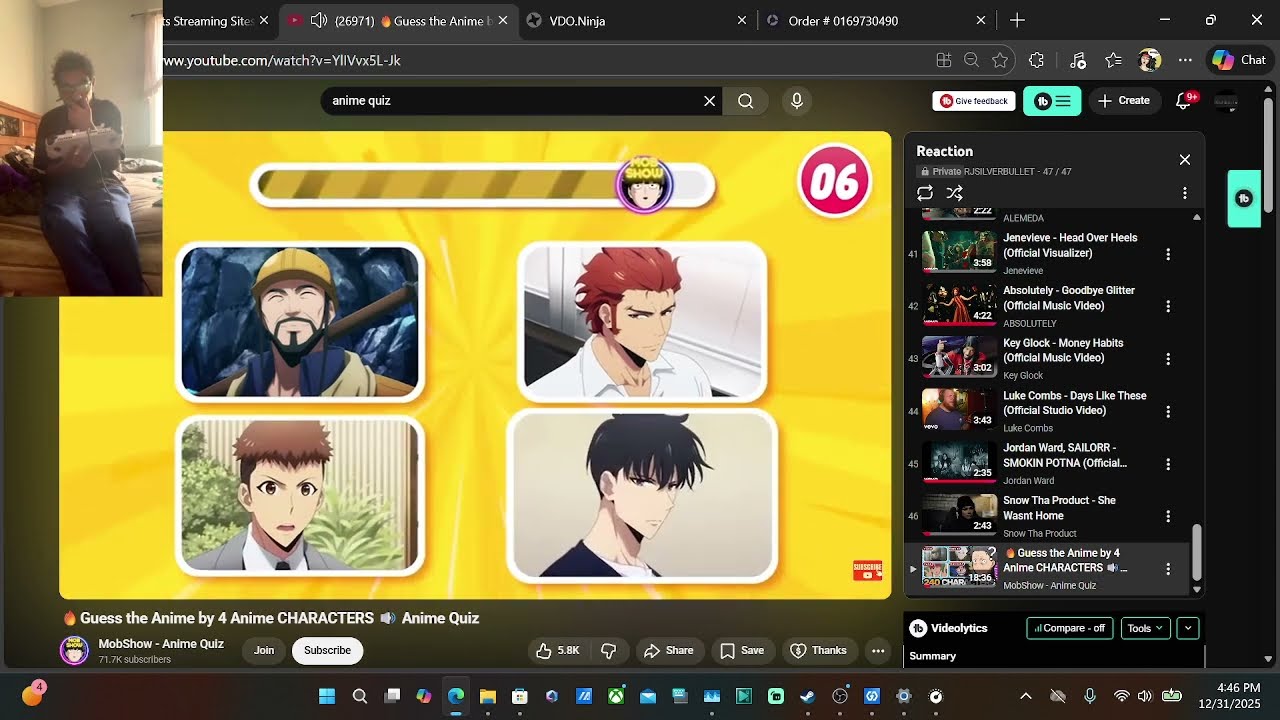This screenshot has height=720, width=1280.
Task: Open Copilot Chat button
Action: pos(1239,60)
